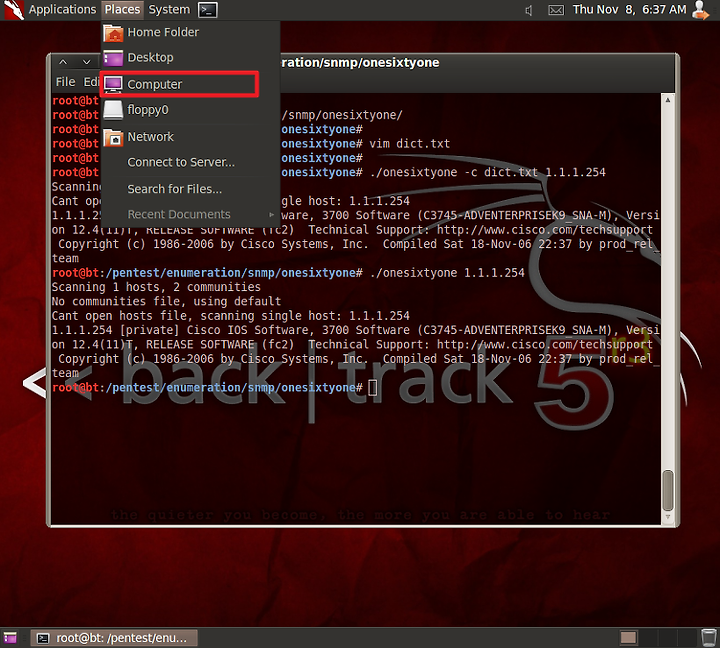720x648 pixels.
Task: Click 'No communities file, using default' line
Action: tap(166, 302)
